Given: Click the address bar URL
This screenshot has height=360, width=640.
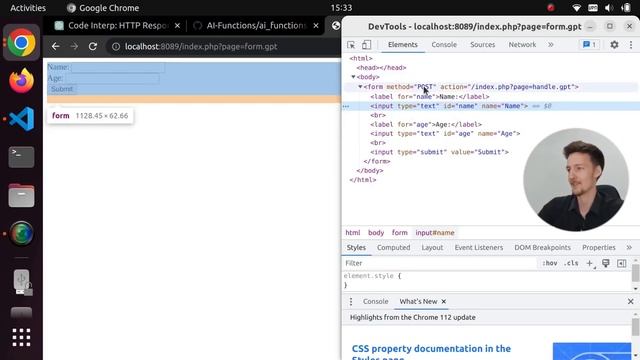Looking at the screenshot, I should [x=201, y=47].
